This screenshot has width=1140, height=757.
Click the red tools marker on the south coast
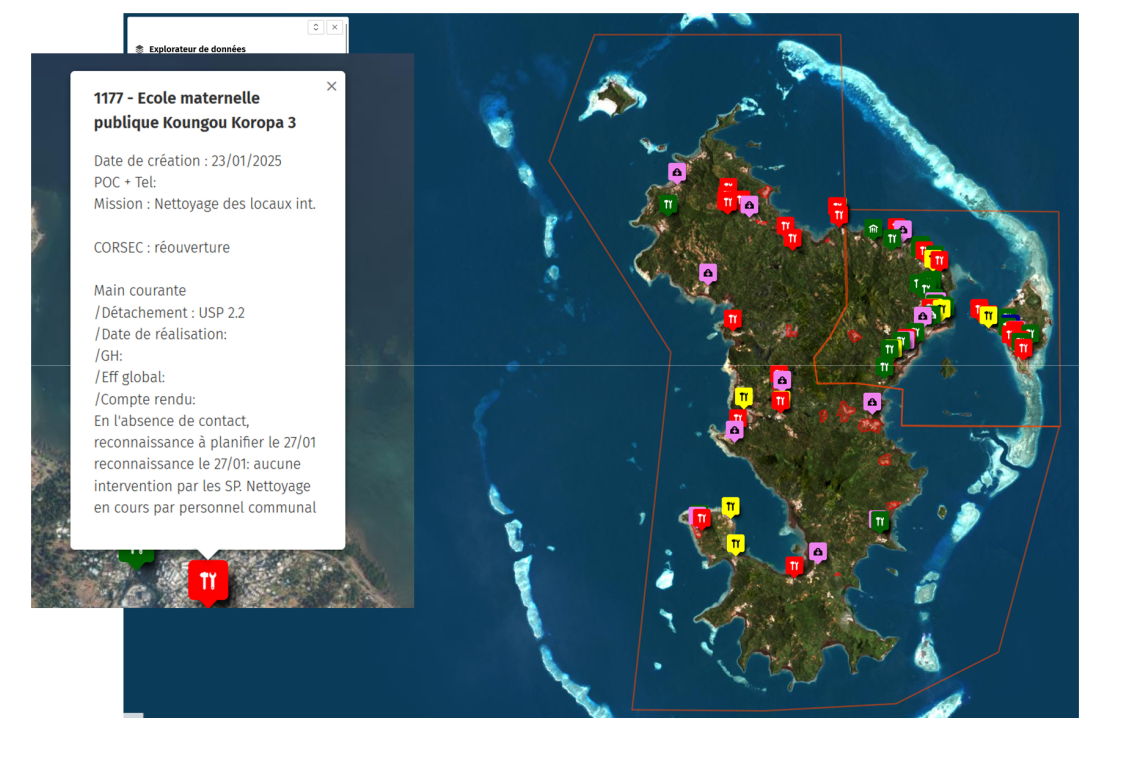(794, 565)
